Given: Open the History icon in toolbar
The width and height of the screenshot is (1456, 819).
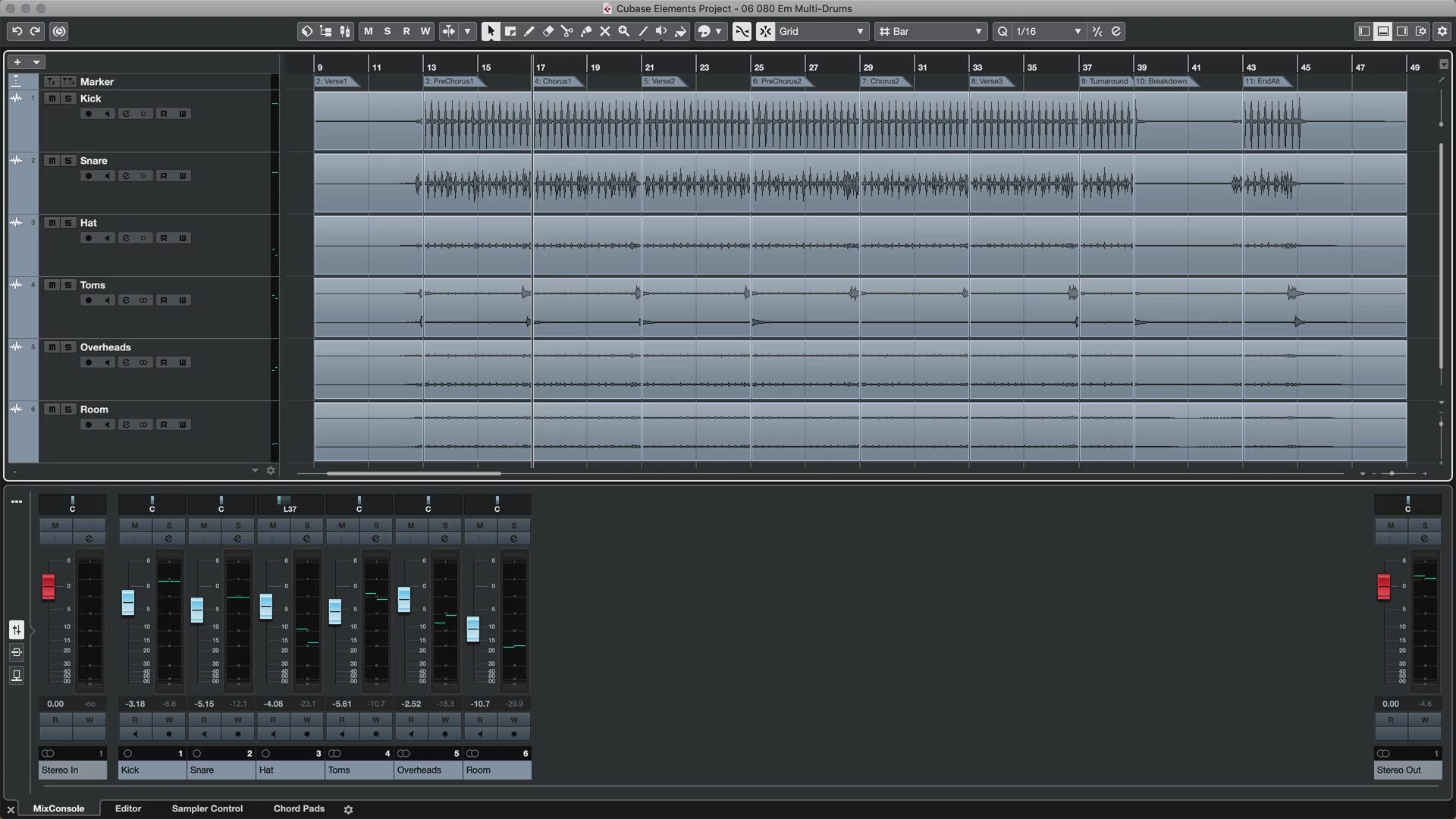Looking at the screenshot, I should [x=59, y=31].
